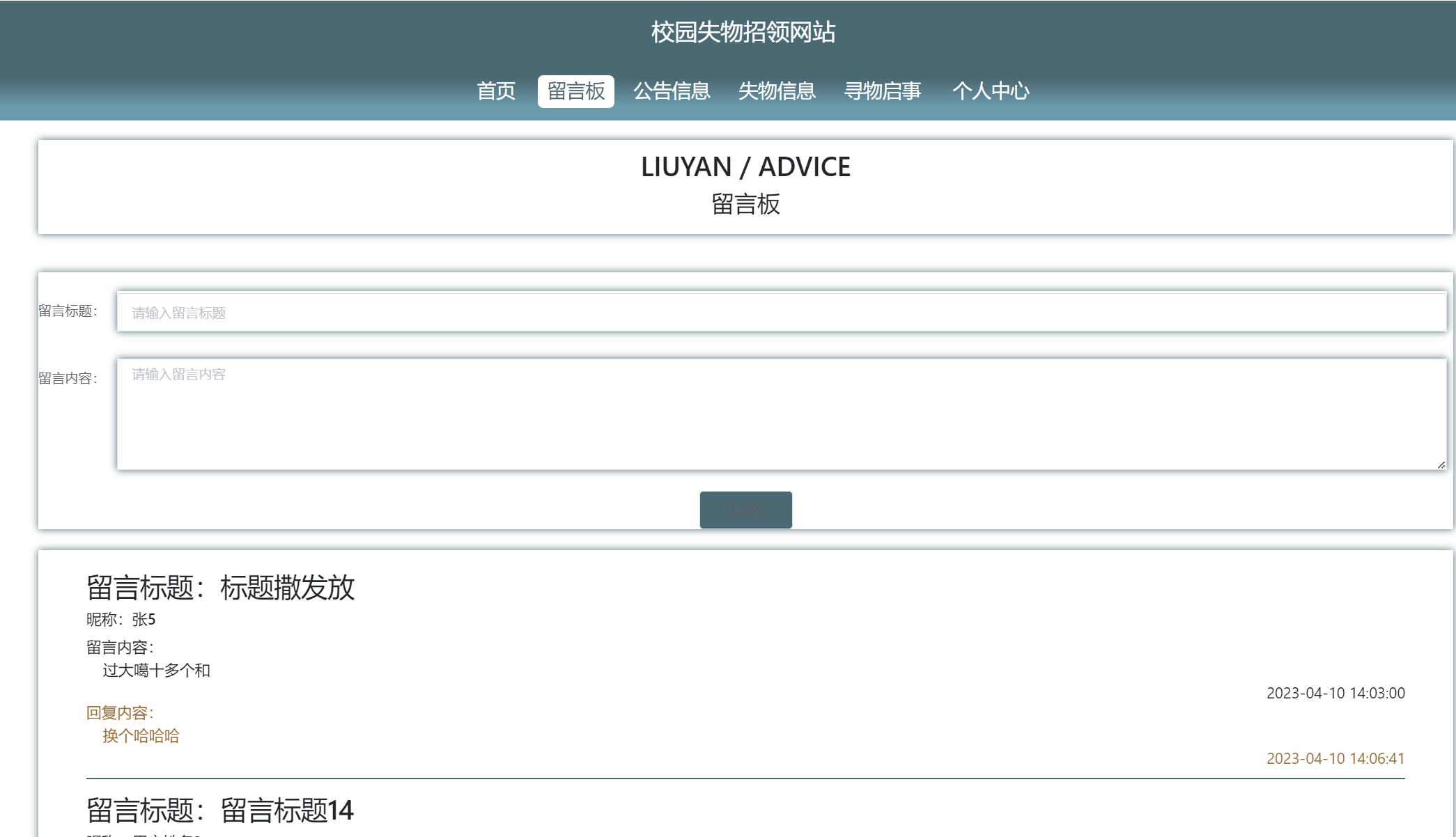Viewport: 1456px width, 837px height.
Task: Select the 留言板 navigation tab
Action: [575, 91]
